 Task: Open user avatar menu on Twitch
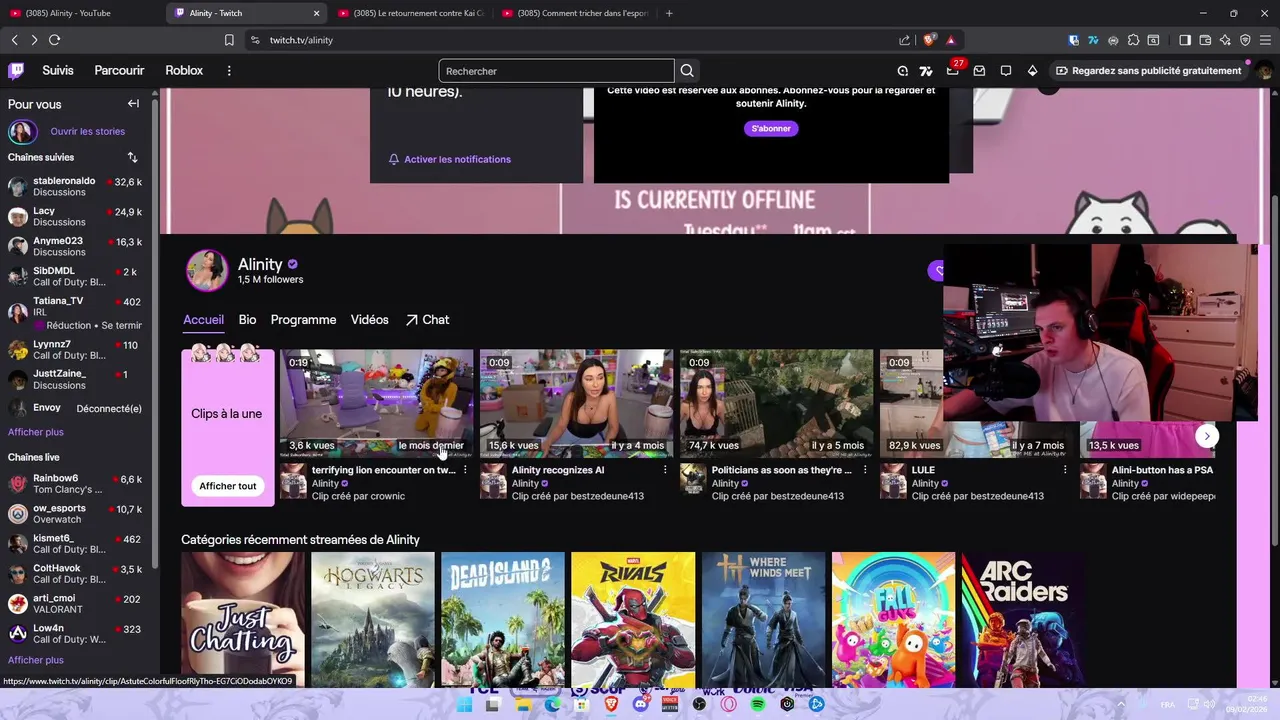pyautogui.click(x=1264, y=71)
